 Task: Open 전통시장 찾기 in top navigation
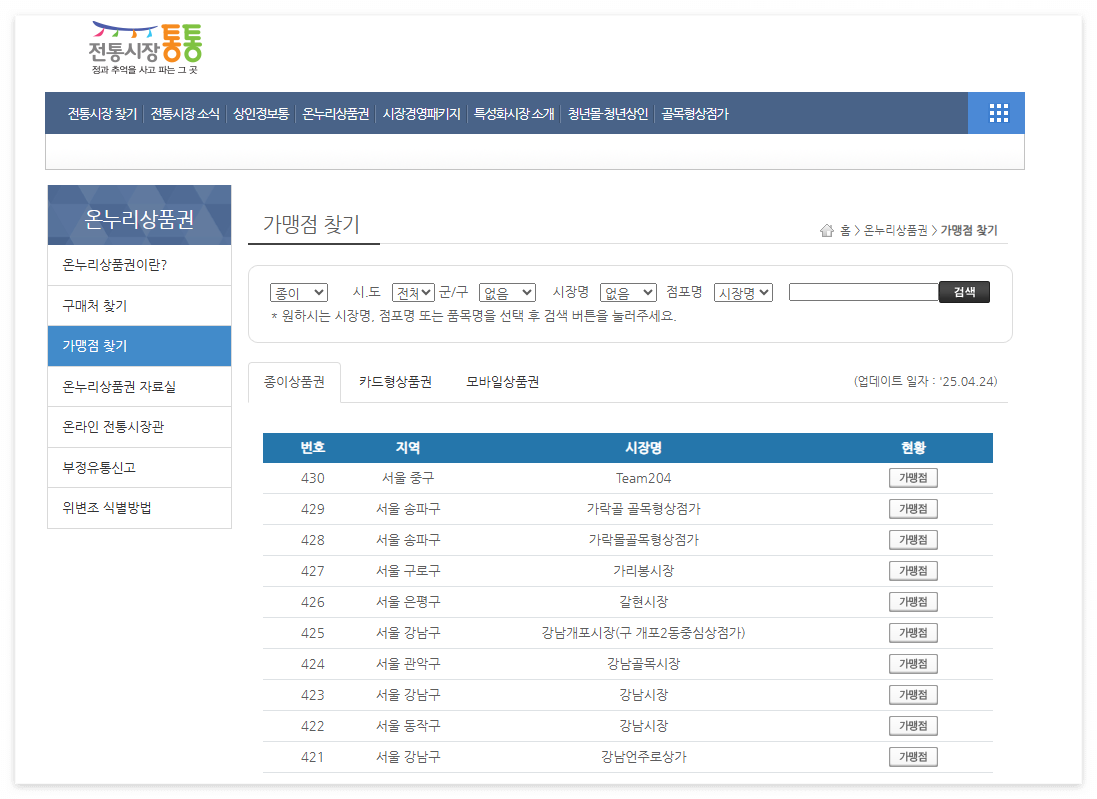tap(102, 114)
